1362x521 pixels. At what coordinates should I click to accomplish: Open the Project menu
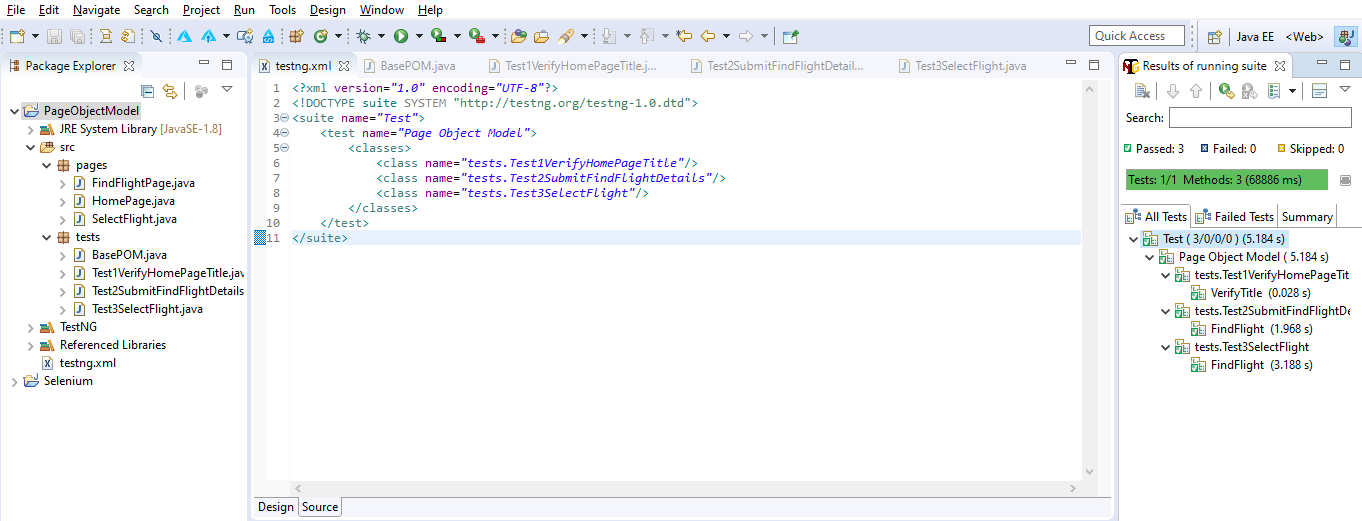201,10
